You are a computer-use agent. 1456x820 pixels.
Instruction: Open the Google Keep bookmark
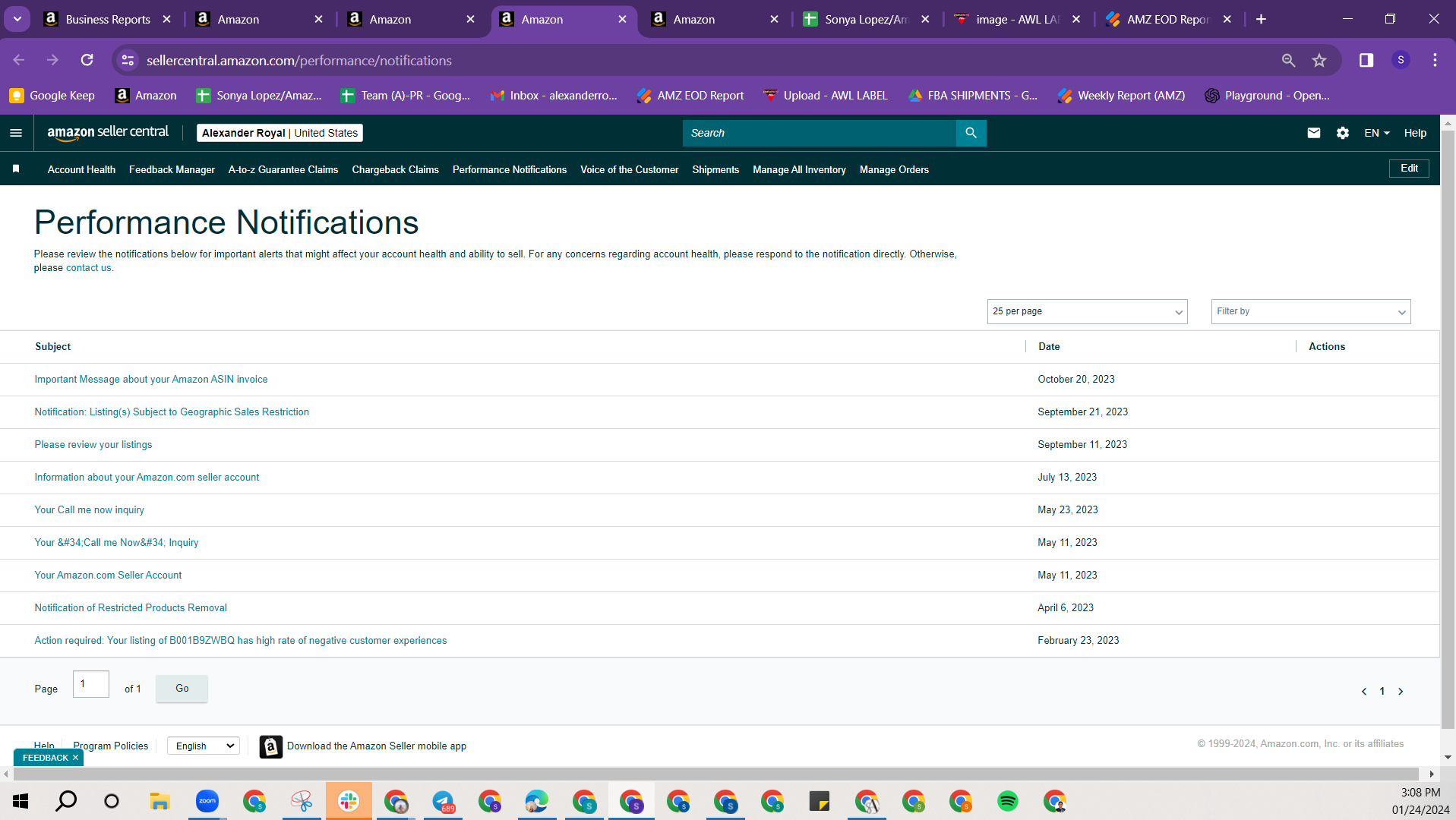tap(52, 96)
